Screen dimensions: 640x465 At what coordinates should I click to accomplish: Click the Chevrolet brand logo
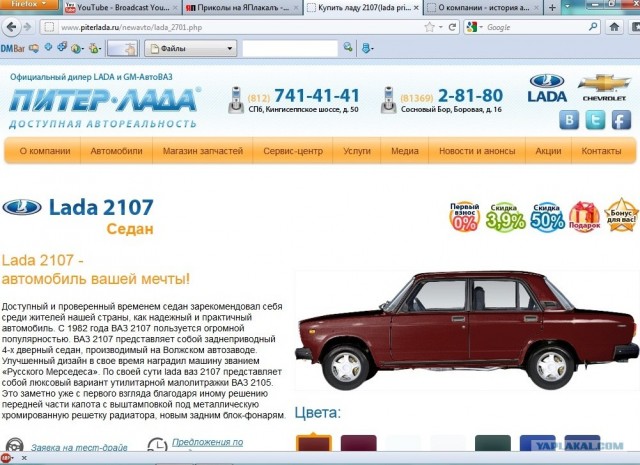tap(604, 87)
